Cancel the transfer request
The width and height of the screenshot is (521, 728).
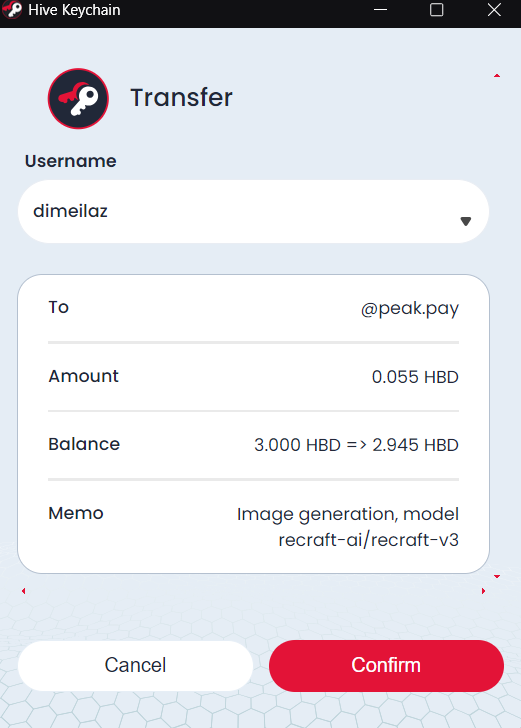pos(135,665)
